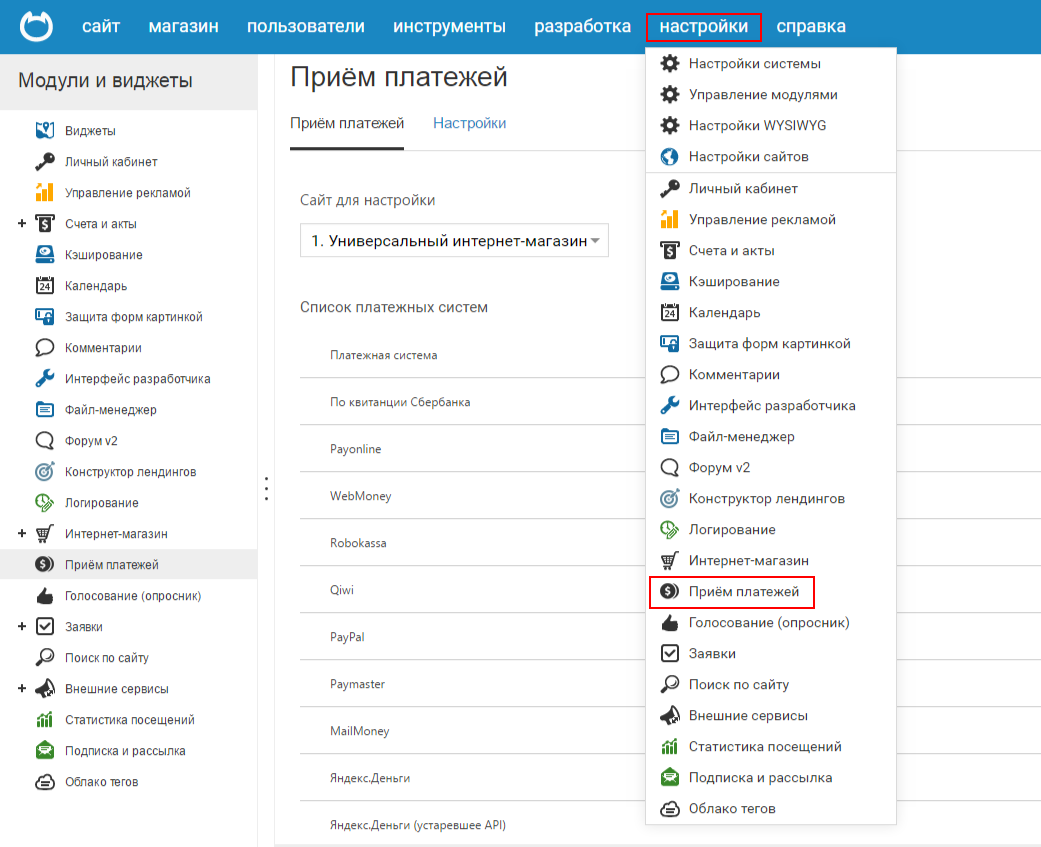Click the sidebar resize handle dots
Image resolution: width=1041 pixels, height=847 pixels.
[x=266, y=488]
